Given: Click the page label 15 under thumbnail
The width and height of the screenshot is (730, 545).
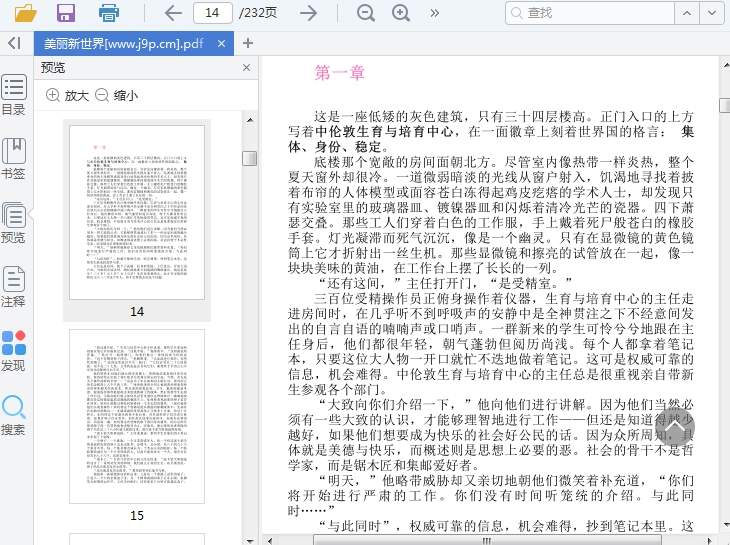Looking at the screenshot, I should click(137, 515).
